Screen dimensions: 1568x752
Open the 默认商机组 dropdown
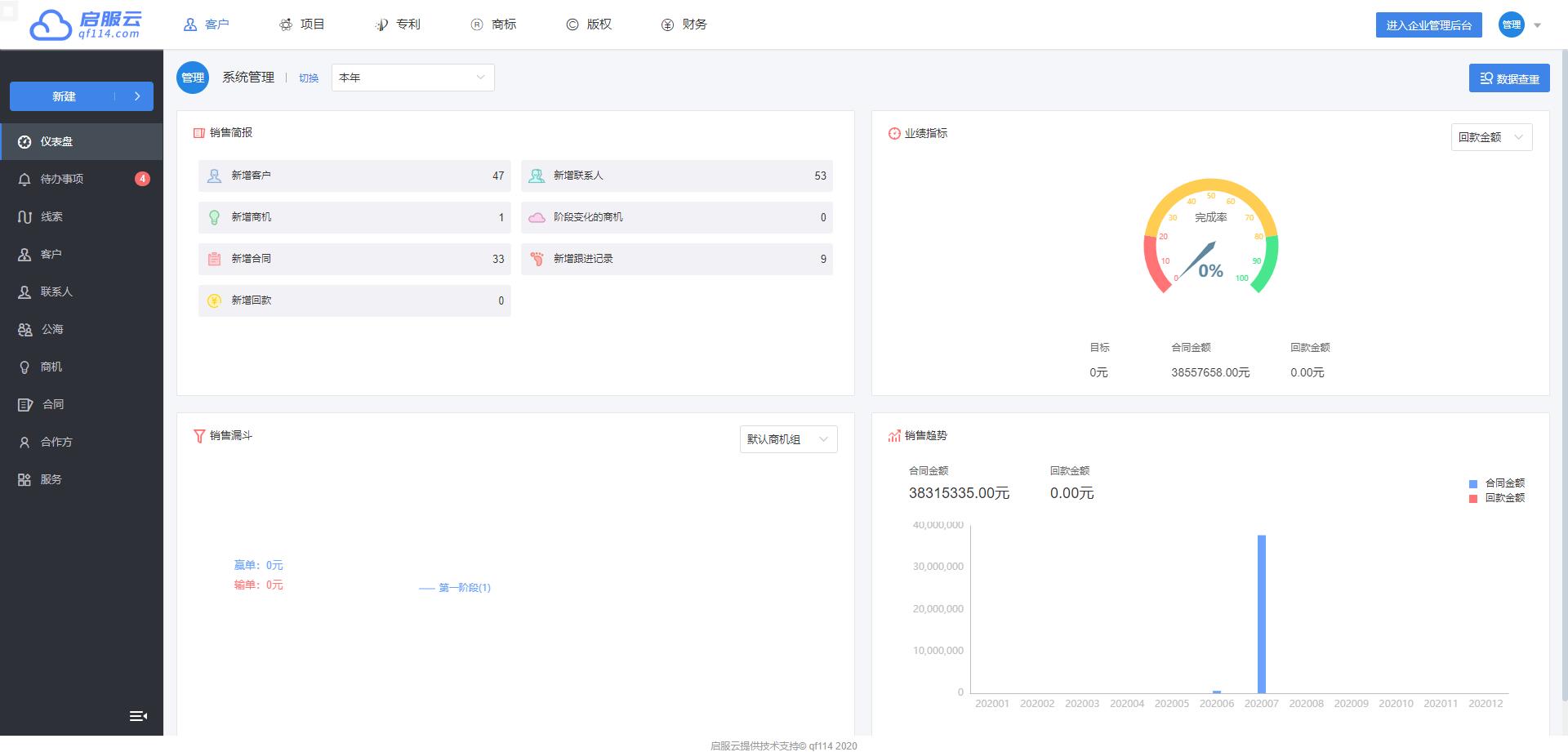pos(788,439)
